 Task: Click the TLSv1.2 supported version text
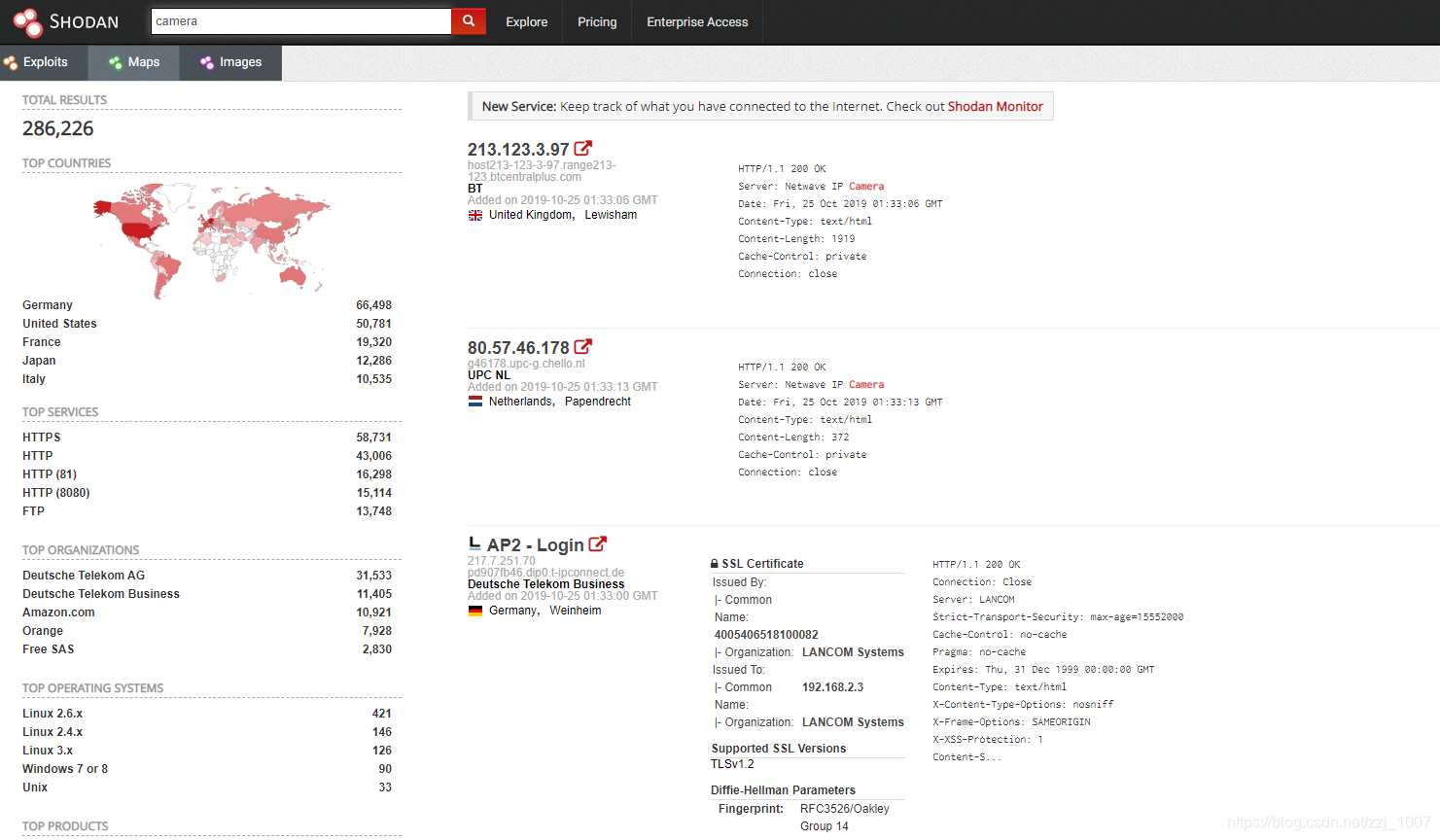(x=732, y=764)
